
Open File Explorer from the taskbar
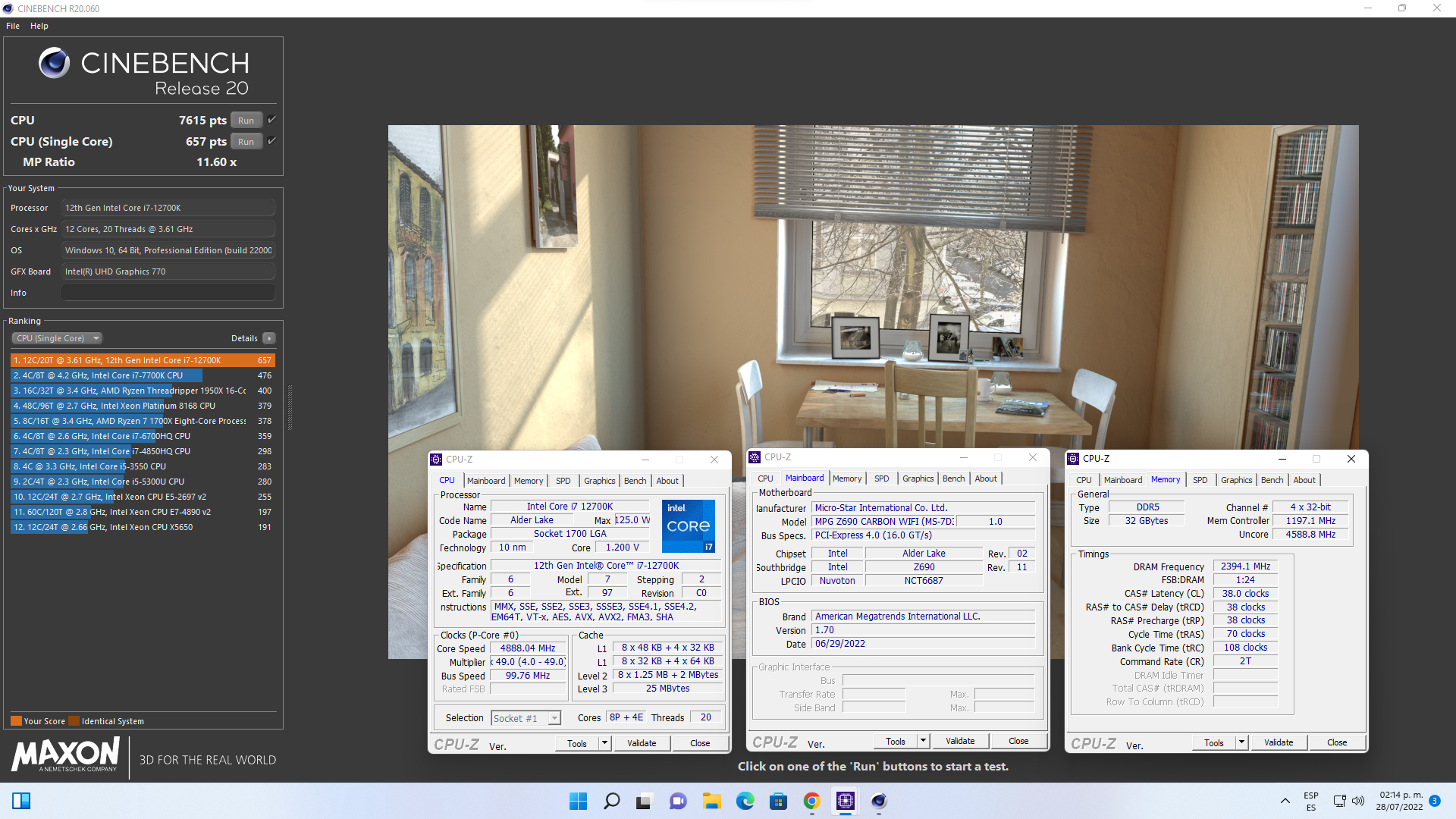711,801
